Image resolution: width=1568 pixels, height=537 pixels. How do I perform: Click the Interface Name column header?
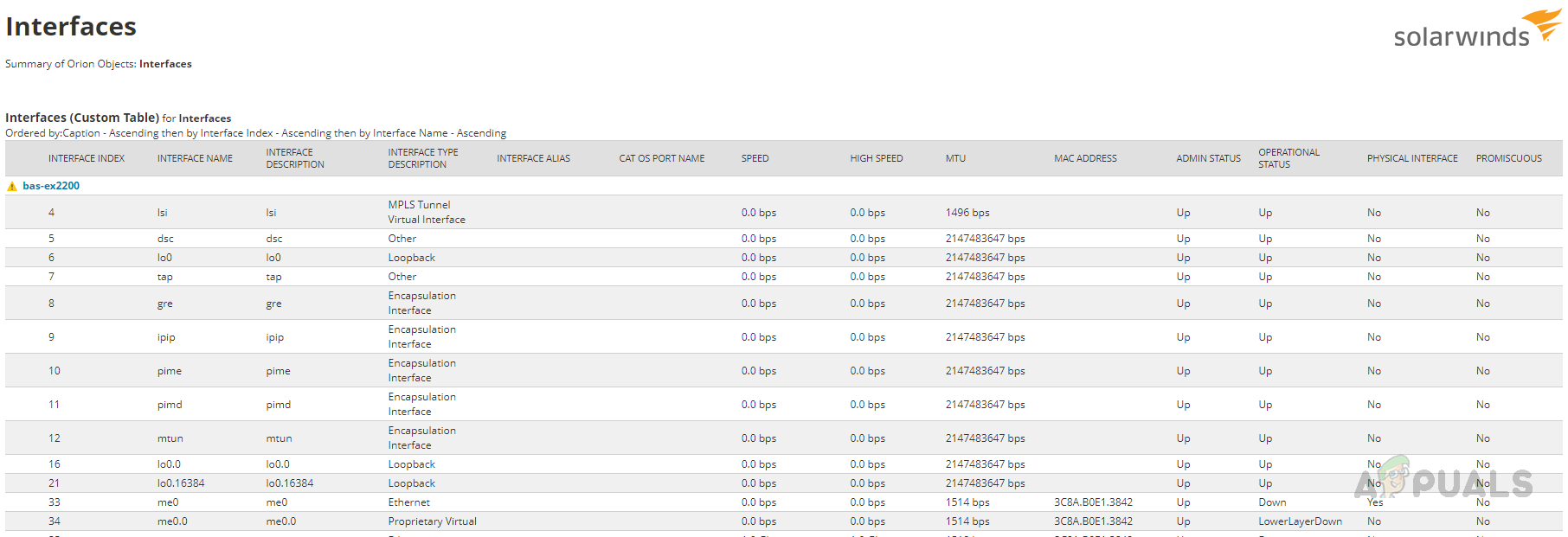(x=195, y=158)
